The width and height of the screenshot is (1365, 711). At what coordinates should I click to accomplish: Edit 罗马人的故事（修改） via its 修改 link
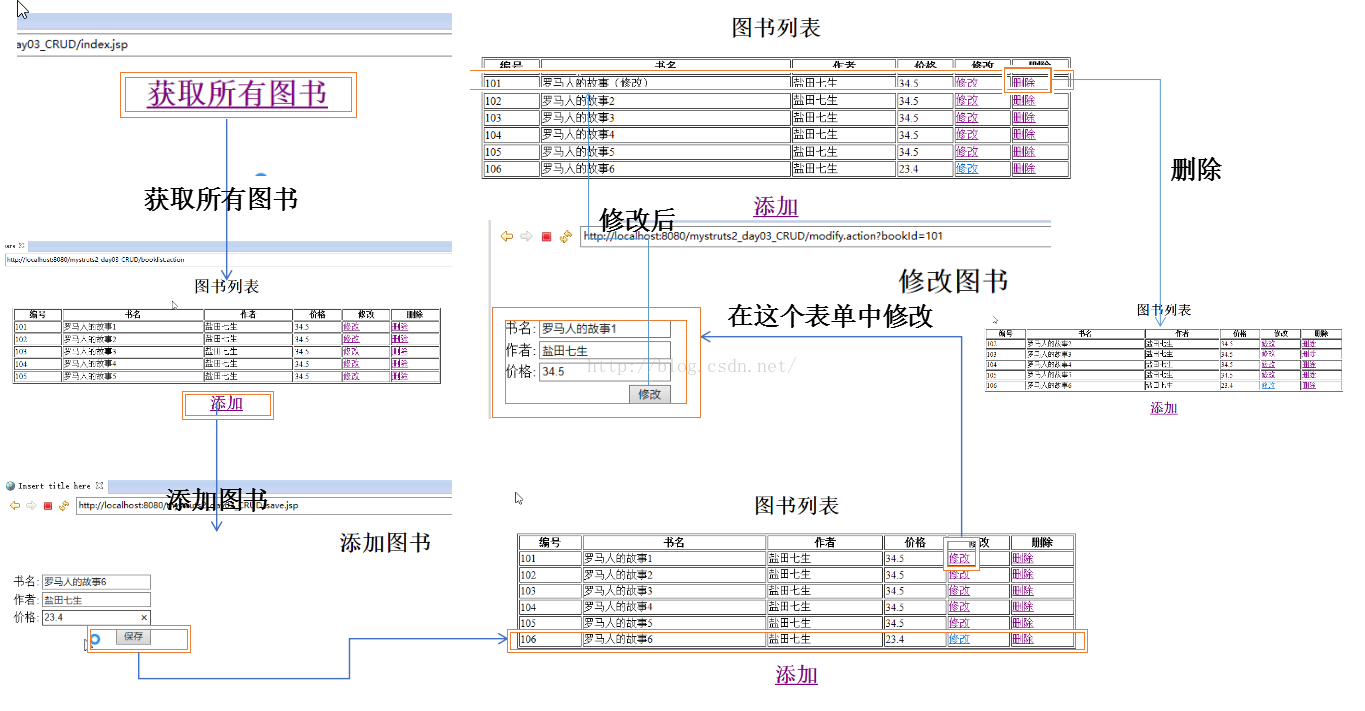[x=967, y=83]
